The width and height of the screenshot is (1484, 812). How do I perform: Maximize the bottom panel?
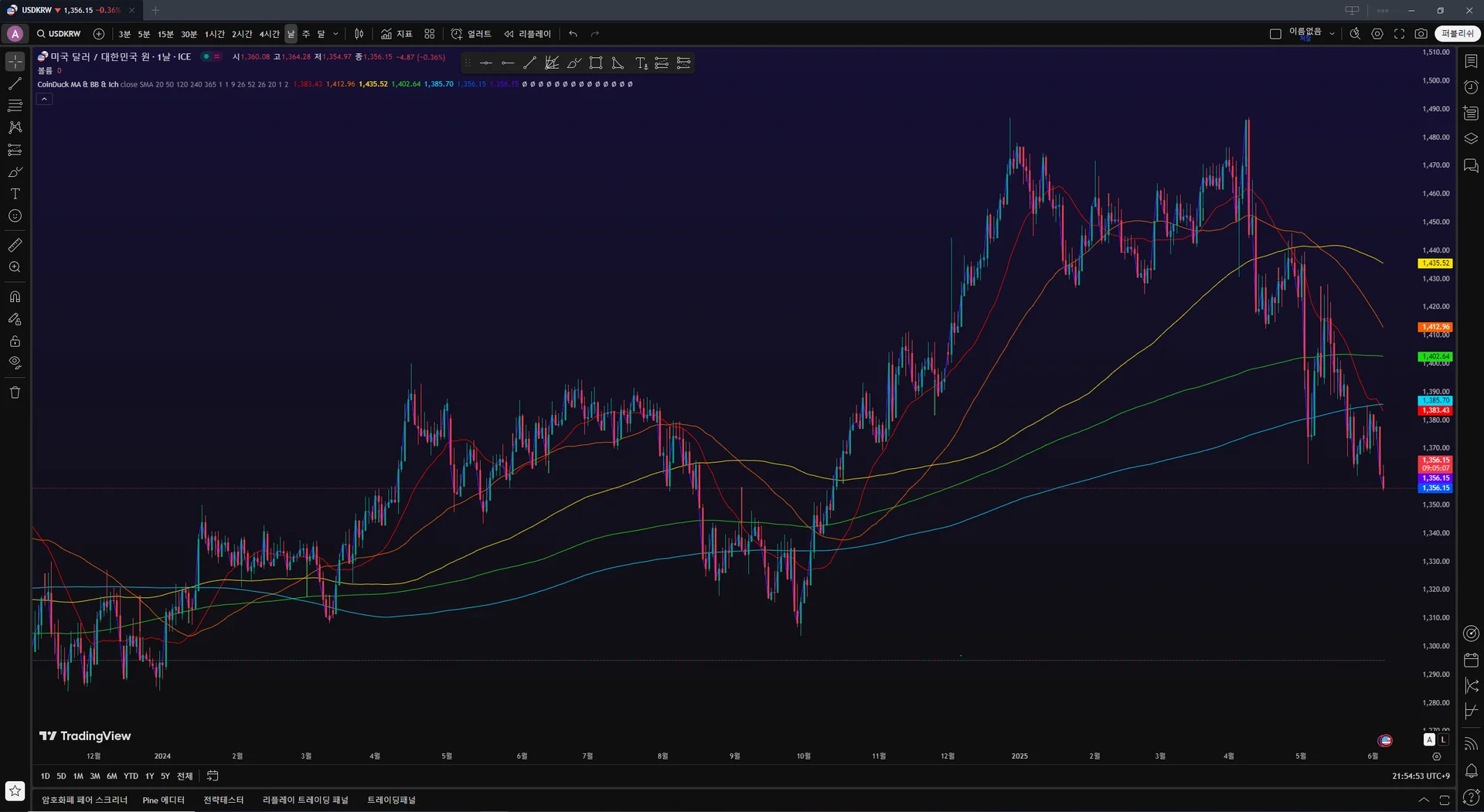point(1445,800)
